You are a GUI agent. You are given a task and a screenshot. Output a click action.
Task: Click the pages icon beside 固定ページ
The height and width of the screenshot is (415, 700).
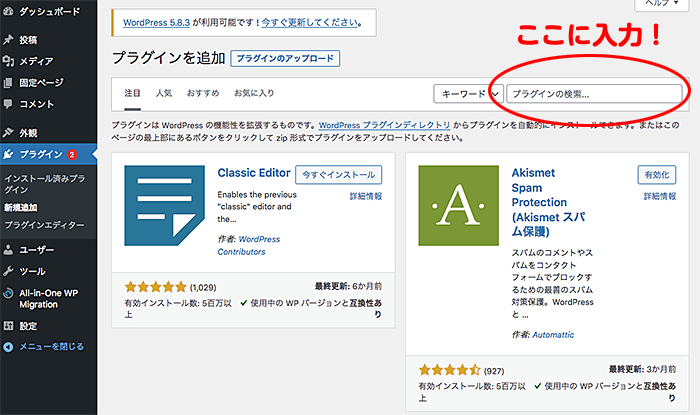pos(8,83)
